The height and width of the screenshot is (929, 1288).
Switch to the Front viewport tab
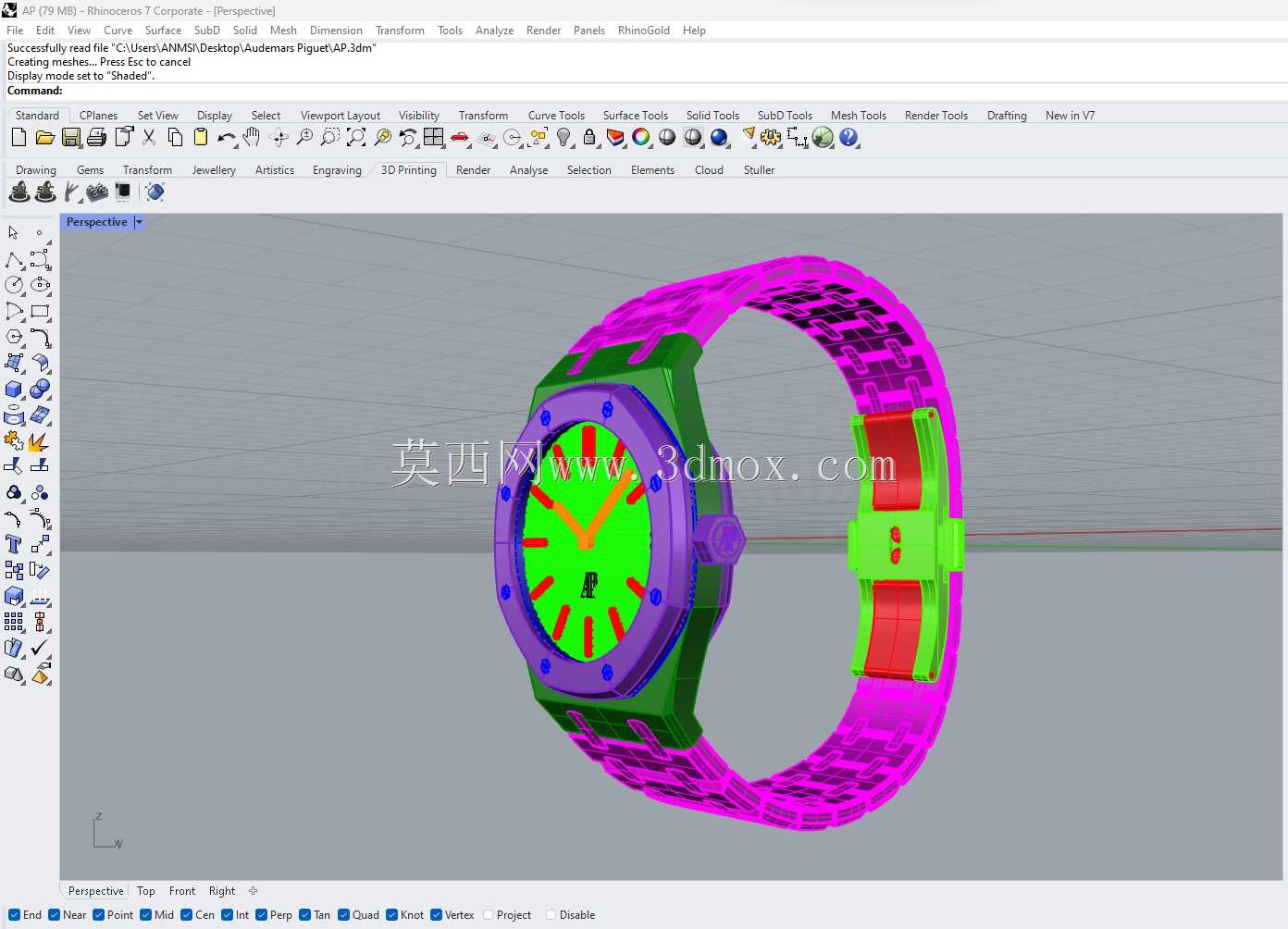pyautogui.click(x=182, y=891)
